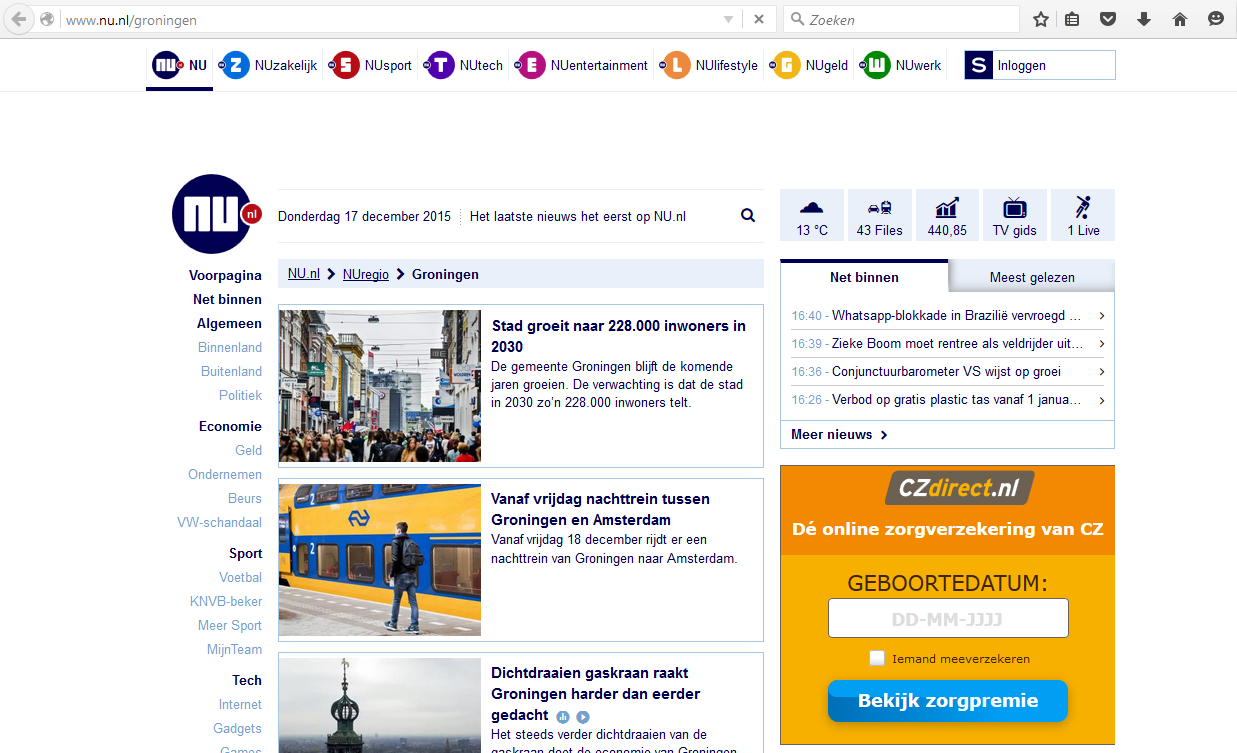Screen dimensions: 1237x753
Task: Click the 1 Live footballer icon
Action: tap(1081, 214)
